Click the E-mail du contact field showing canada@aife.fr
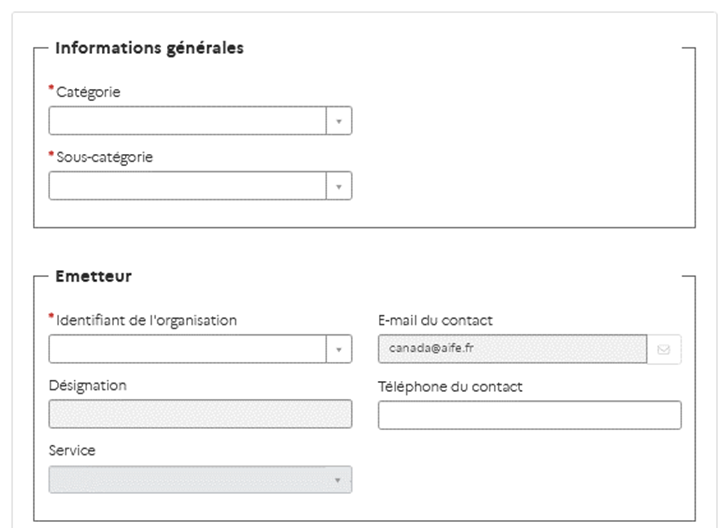The image size is (724, 528). tap(512, 350)
